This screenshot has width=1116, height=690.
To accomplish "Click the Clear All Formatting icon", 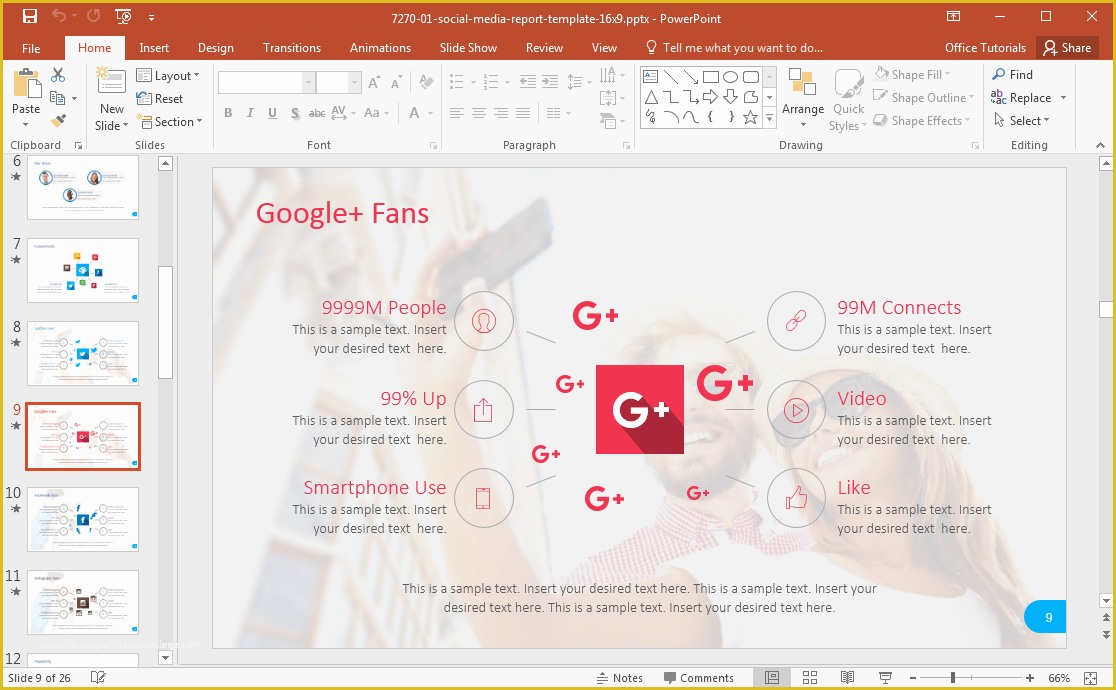I will pos(426,82).
